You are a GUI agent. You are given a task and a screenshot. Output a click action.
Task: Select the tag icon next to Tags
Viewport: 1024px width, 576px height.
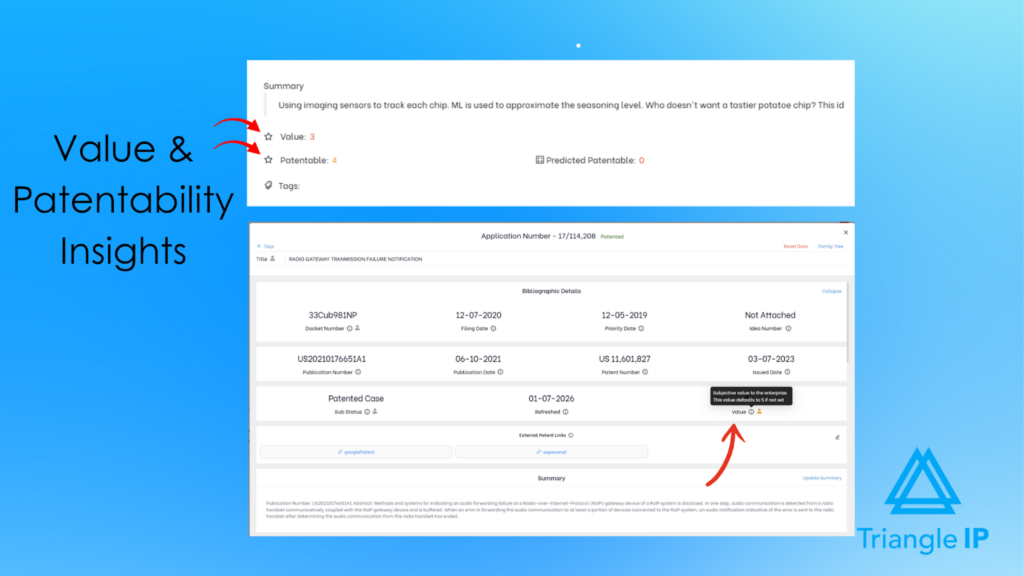[x=268, y=184]
